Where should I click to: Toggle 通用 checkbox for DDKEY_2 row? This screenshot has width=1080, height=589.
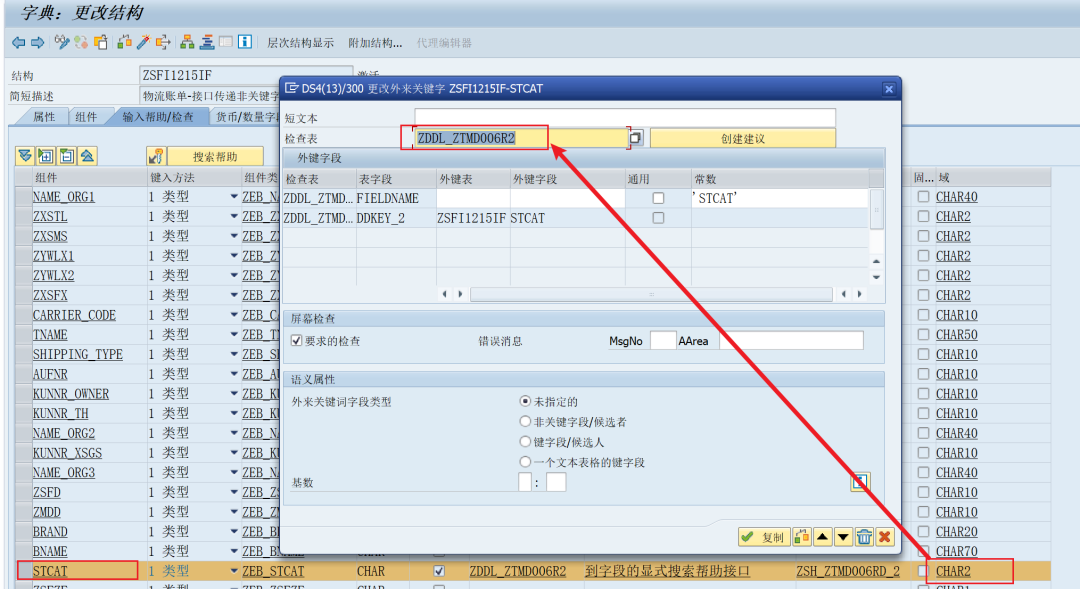[658, 218]
